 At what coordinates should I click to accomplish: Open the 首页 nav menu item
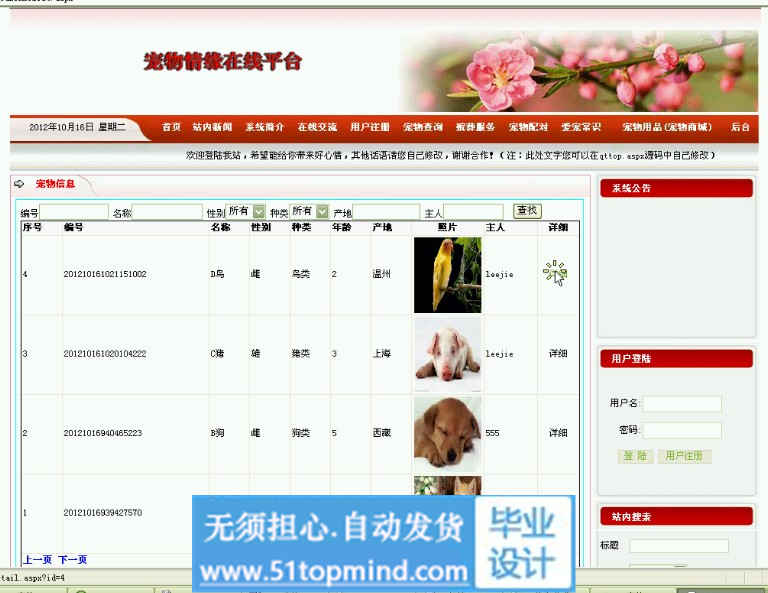tap(171, 127)
